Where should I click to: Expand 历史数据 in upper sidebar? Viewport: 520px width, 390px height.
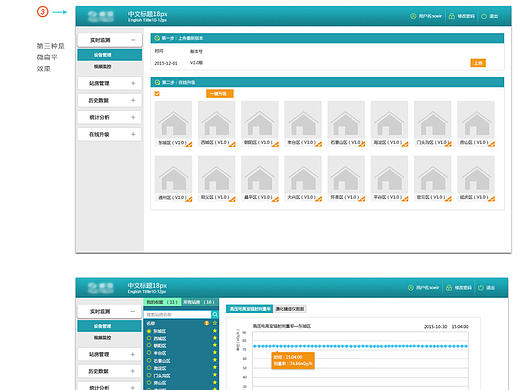point(133,100)
